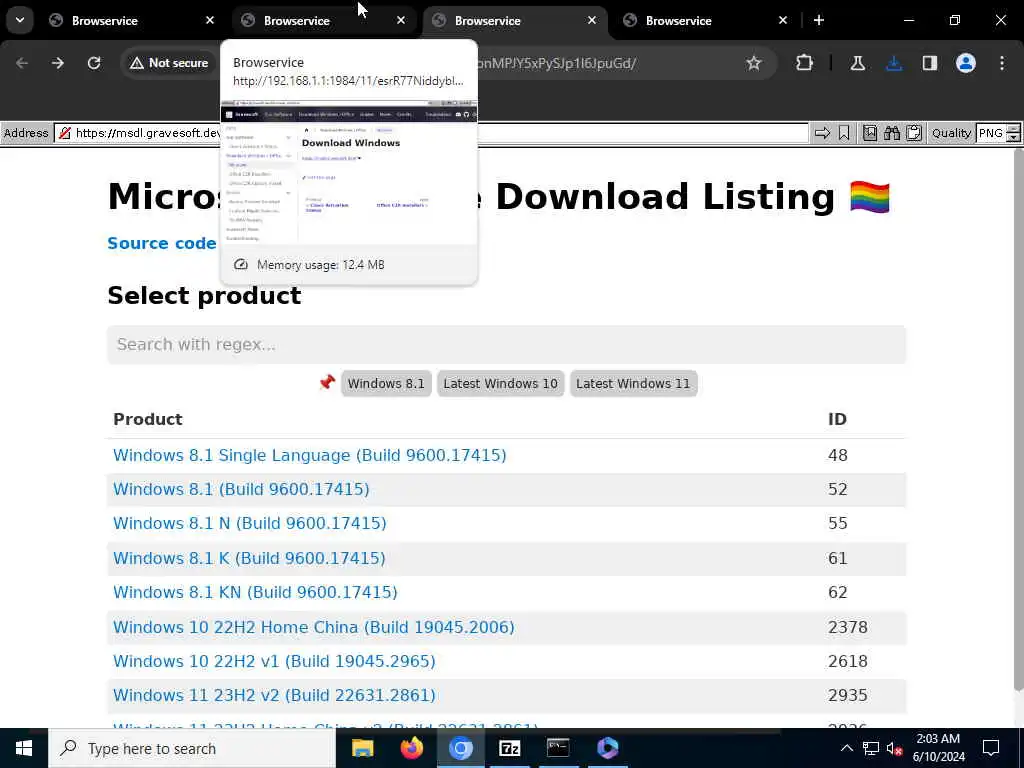Click the Not secure site indicator

pyautogui.click(x=169, y=63)
